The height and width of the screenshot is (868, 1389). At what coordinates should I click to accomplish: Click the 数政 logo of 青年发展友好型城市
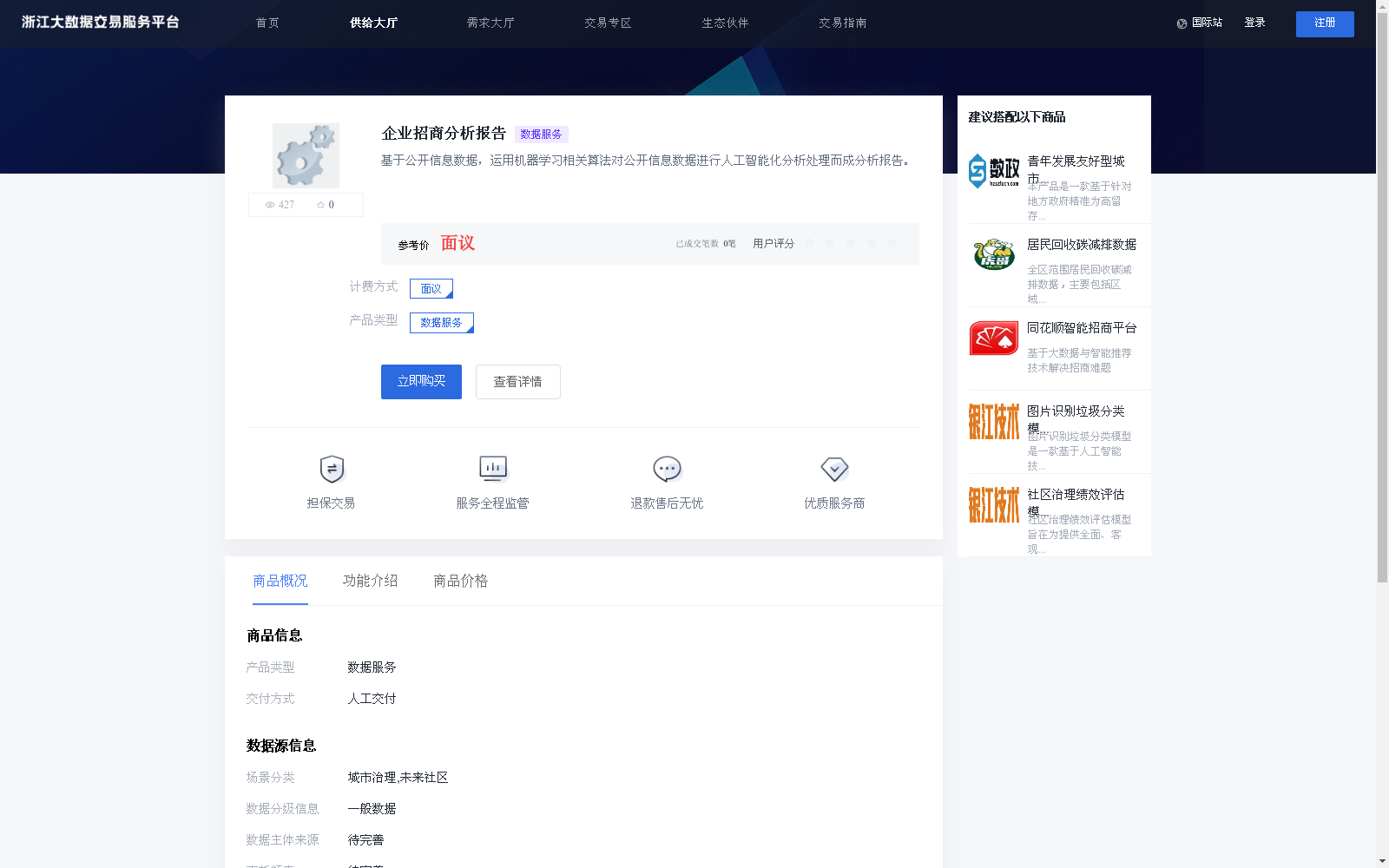(994, 171)
